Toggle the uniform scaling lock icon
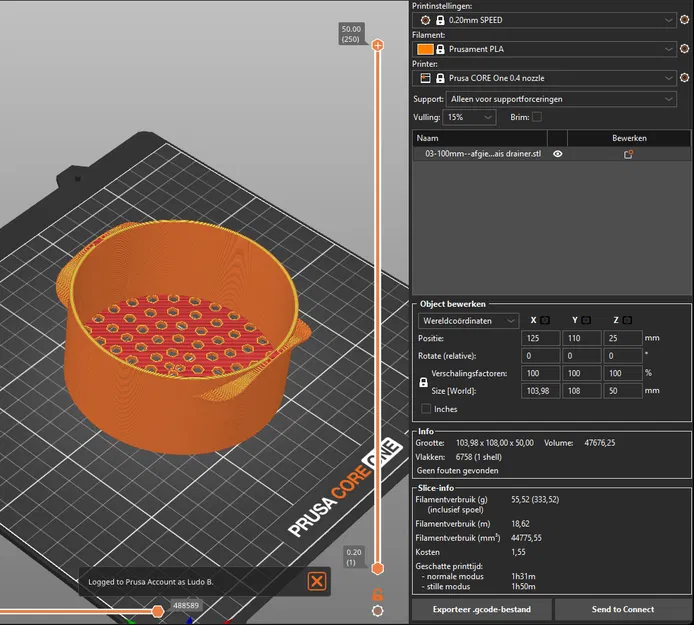694x625 pixels. click(424, 381)
